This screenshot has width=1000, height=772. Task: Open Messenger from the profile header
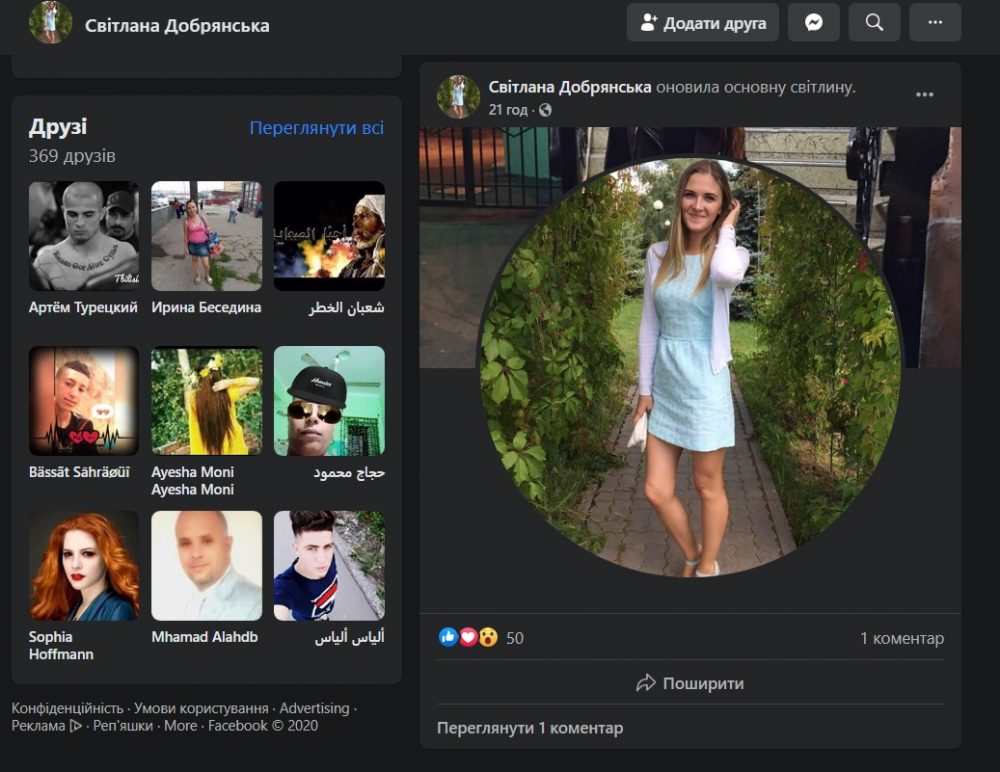tap(813, 23)
